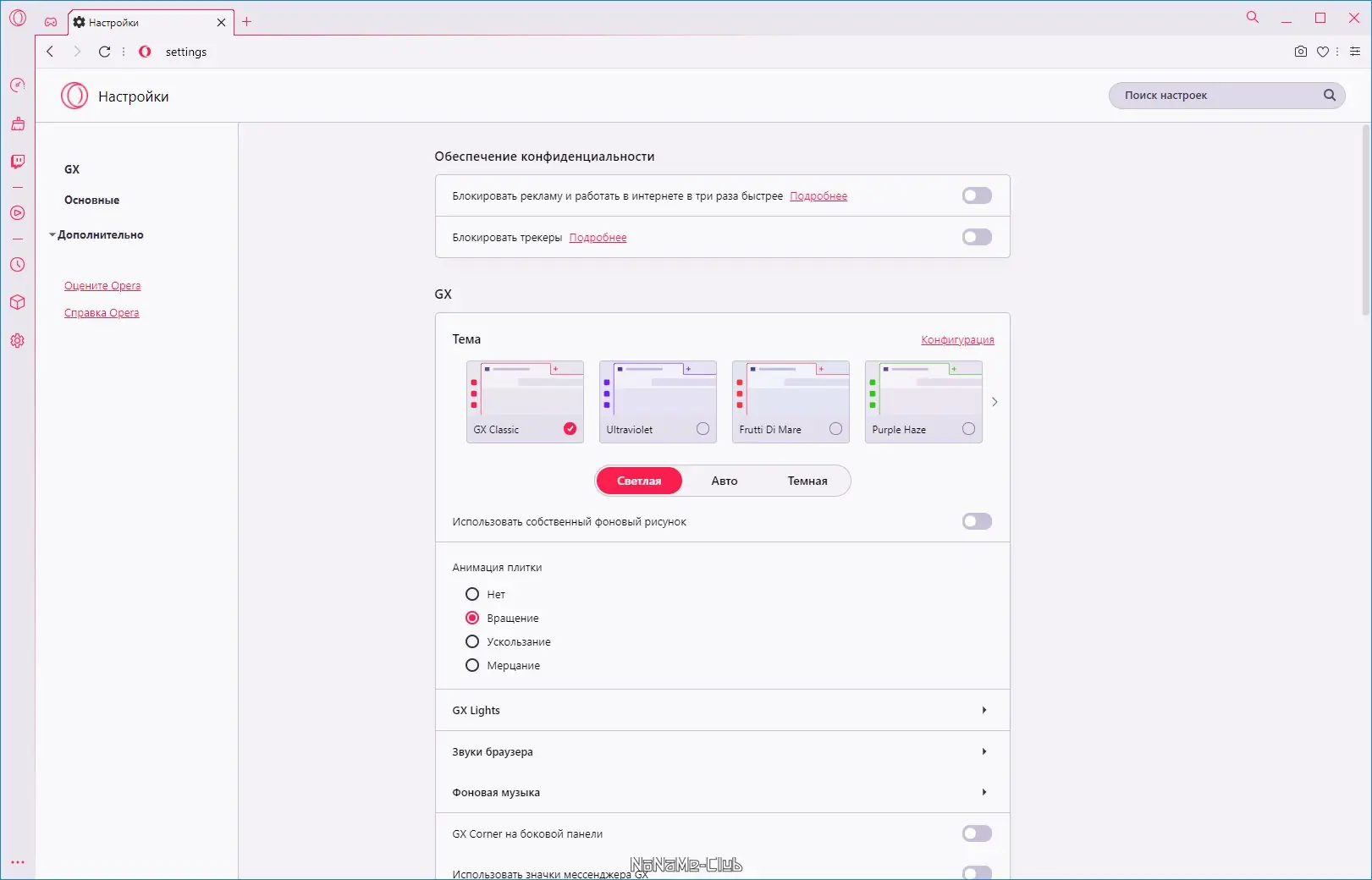The image size is (1372, 880).
Task: Select the Ultraviolet theme radio
Action: coord(703,429)
